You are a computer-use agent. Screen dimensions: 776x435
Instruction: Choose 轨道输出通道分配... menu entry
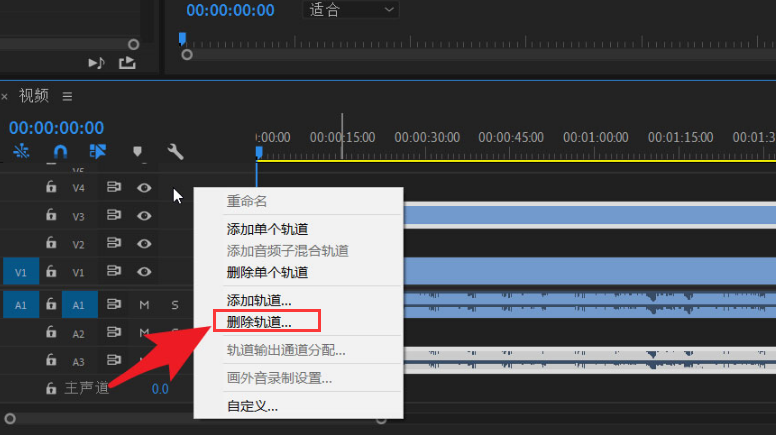click(286, 350)
